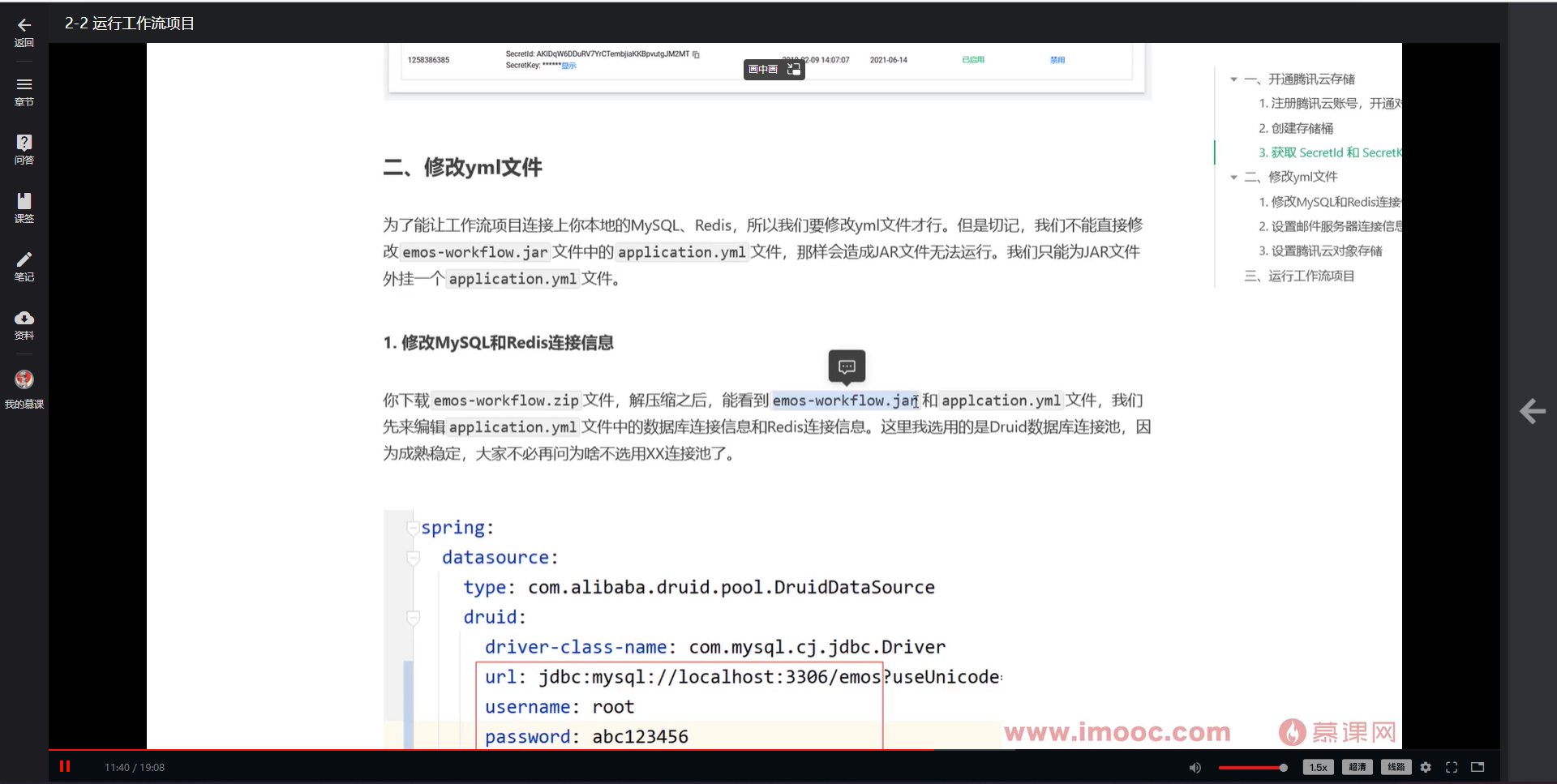Open the comment bubble above the selected text

847,366
